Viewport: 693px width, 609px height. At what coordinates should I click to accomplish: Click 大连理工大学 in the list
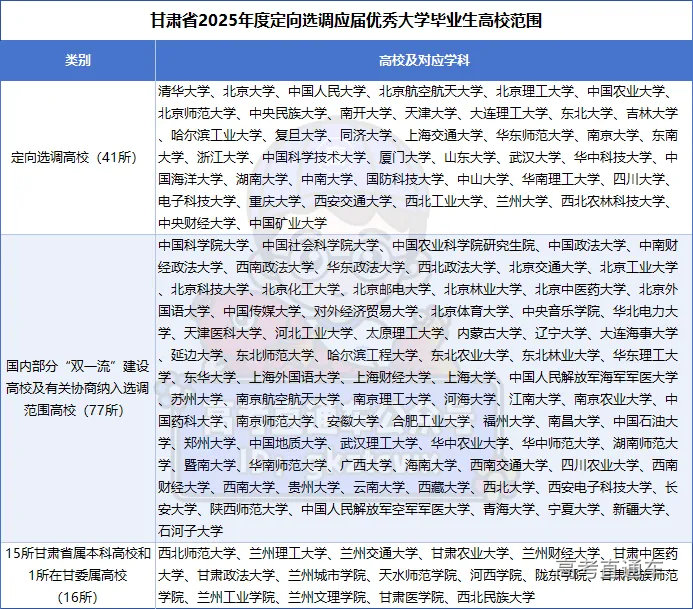tap(509, 114)
